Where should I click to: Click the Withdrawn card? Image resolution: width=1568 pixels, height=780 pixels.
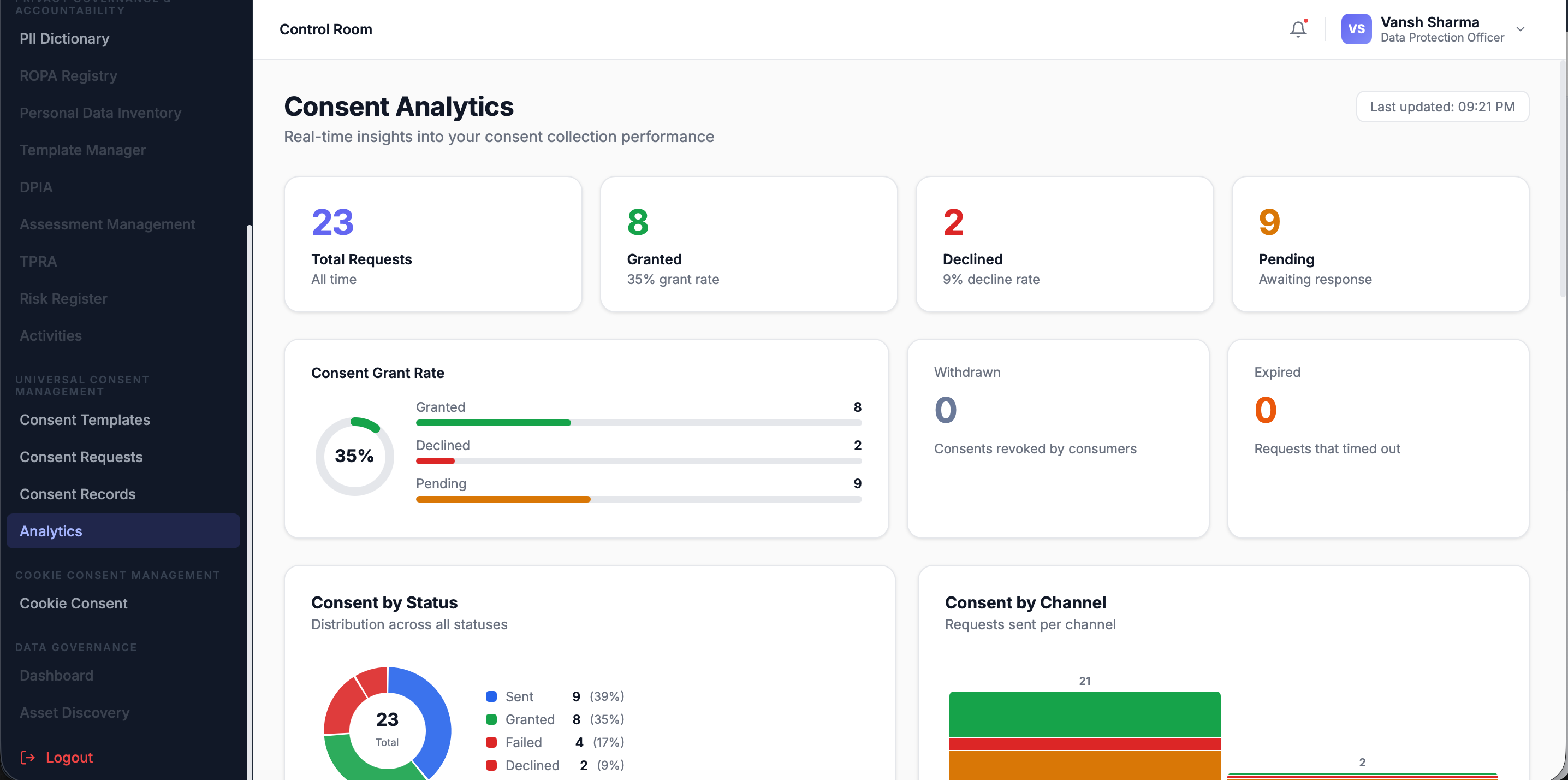[1058, 439]
